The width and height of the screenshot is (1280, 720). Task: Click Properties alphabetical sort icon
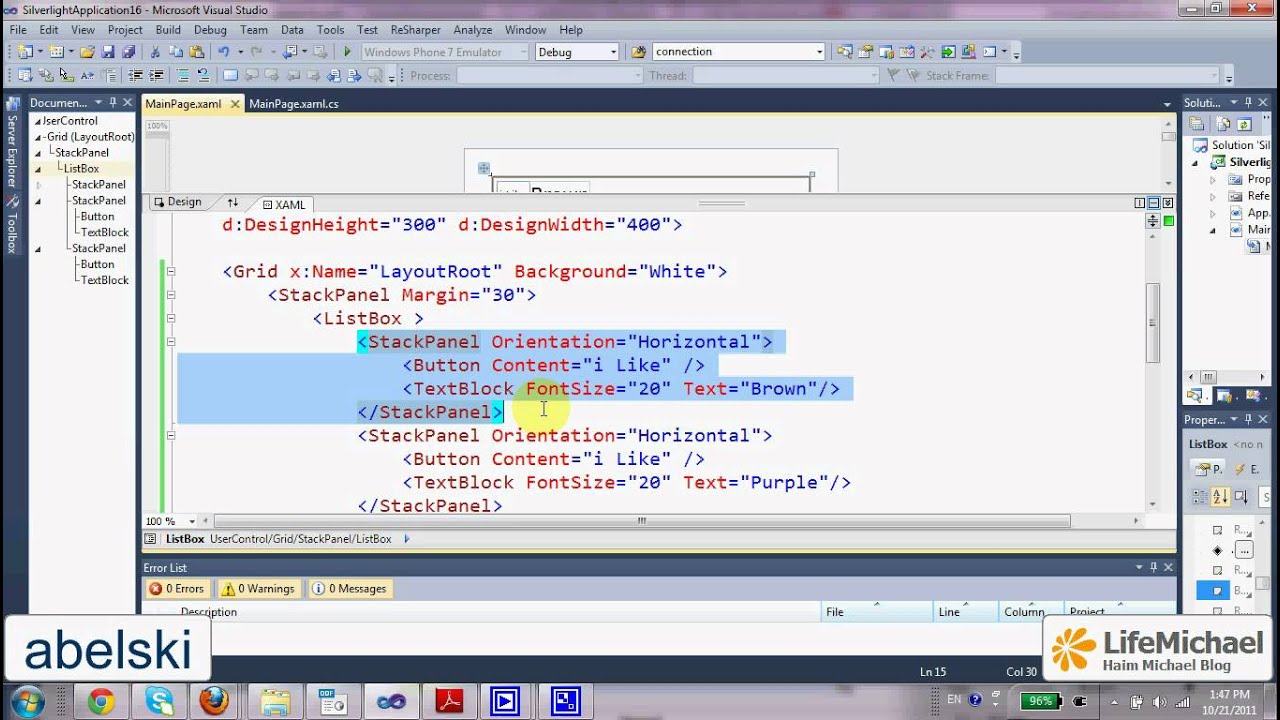tap(1220, 497)
